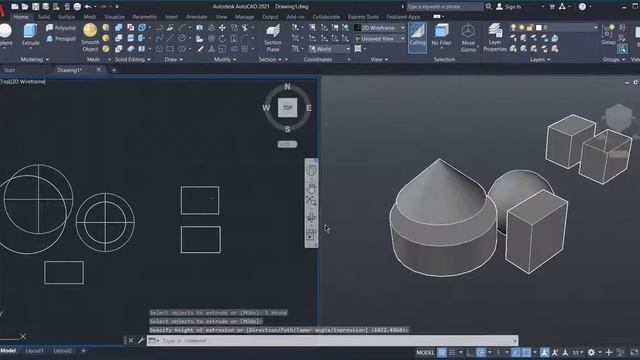Expand the Solid Editing panel
The image size is (640, 360).
132,60
